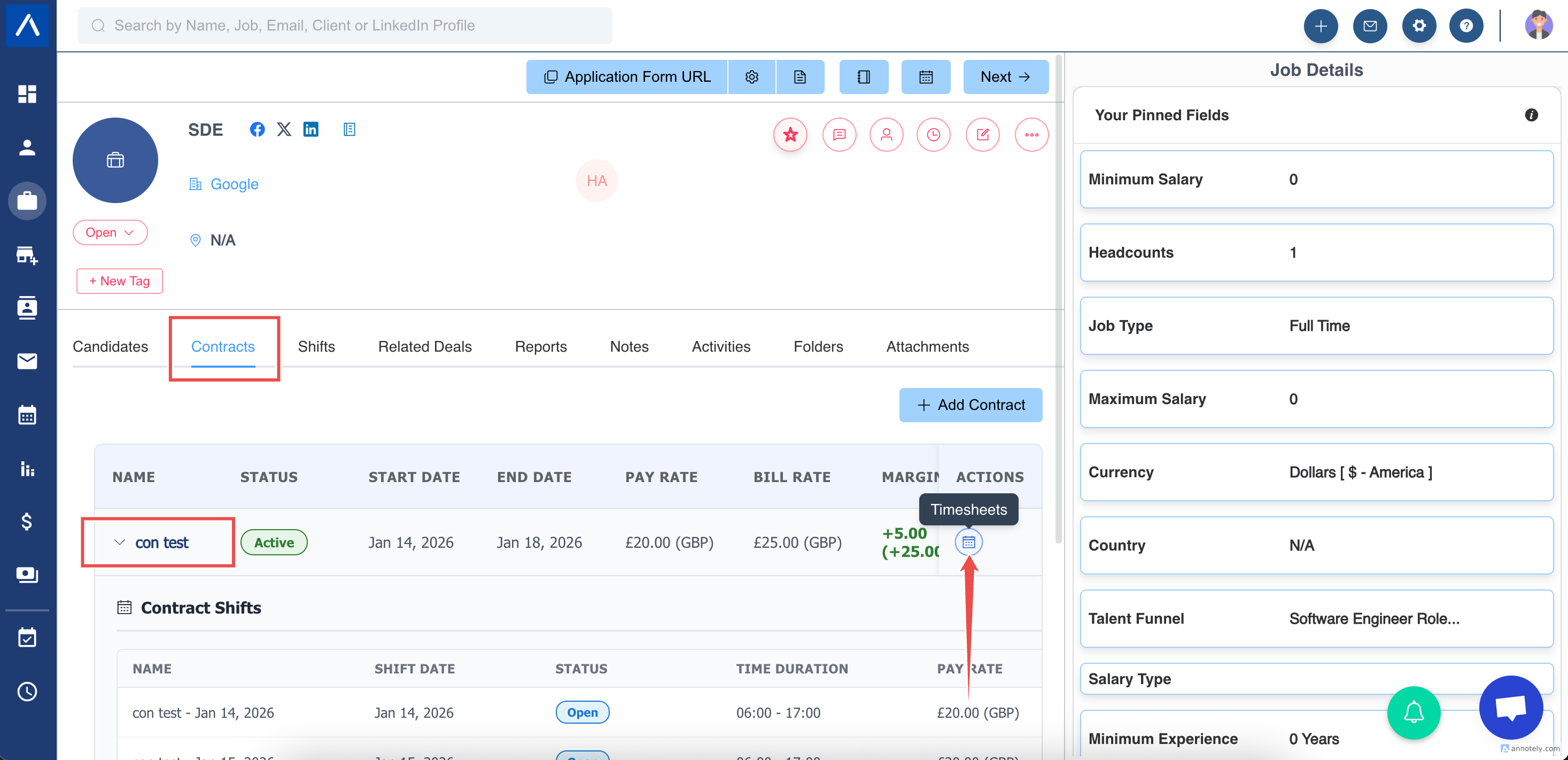Open the Jobs briefcase icon in sidebar

pos(27,200)
